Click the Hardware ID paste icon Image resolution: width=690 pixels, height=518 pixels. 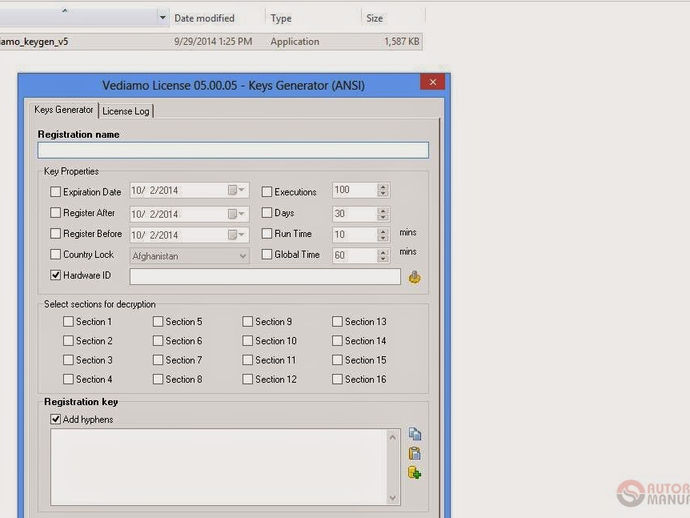[414, 277]
